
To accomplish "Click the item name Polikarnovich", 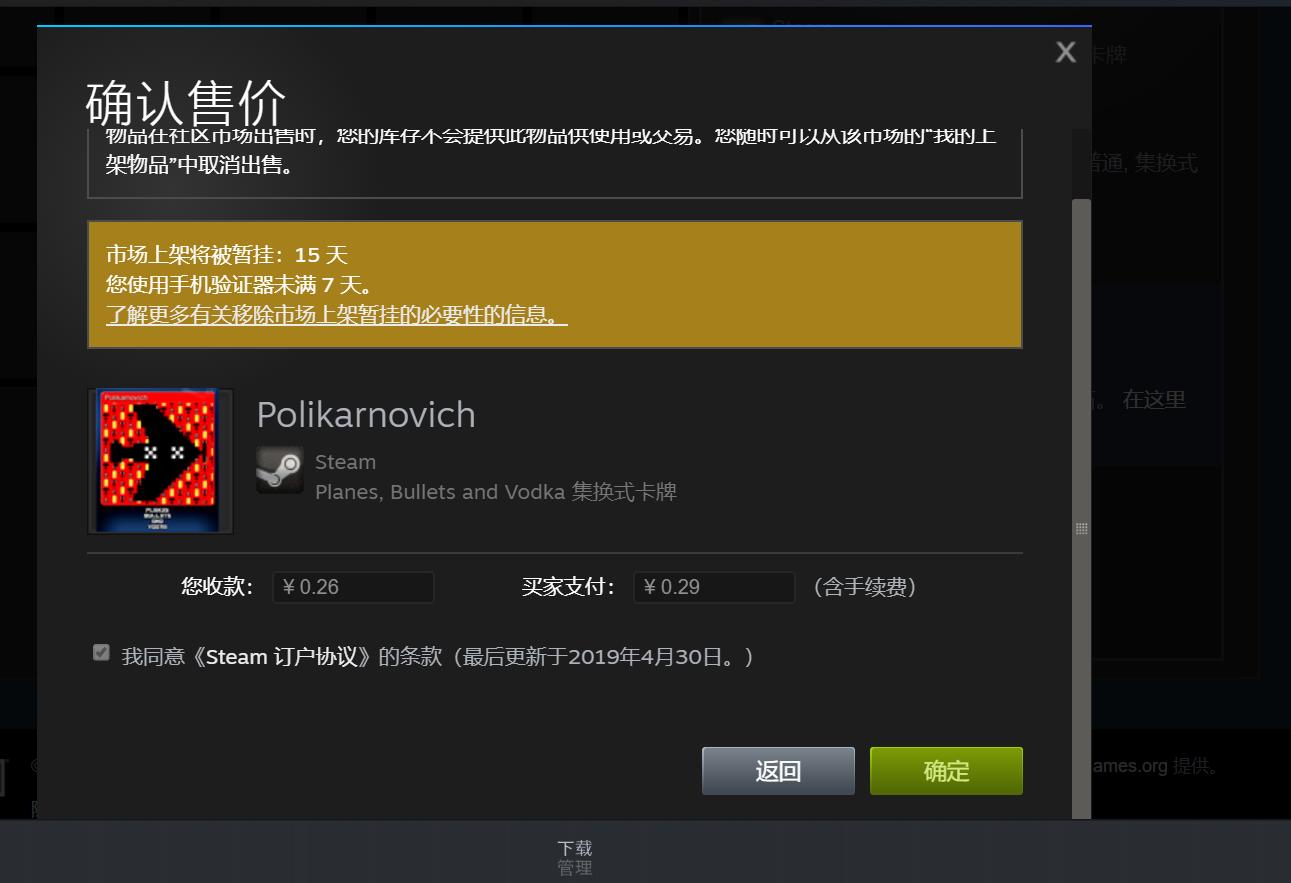I will click(x=365, y=414).
